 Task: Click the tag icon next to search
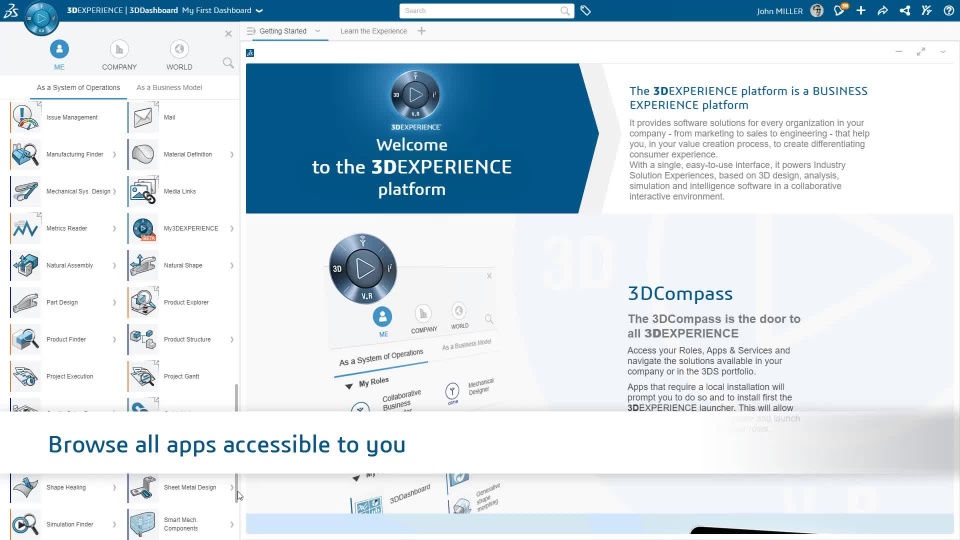point(585,10)
